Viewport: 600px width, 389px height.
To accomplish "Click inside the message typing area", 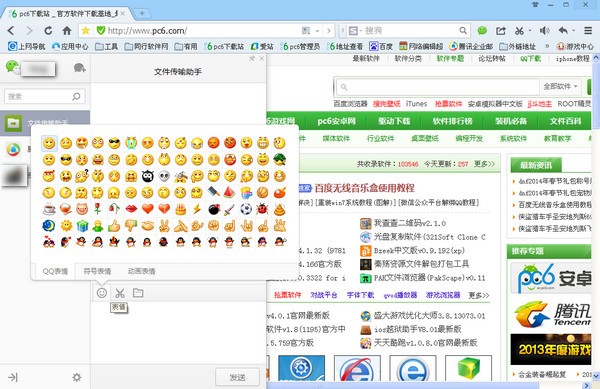I will (178, 333).
